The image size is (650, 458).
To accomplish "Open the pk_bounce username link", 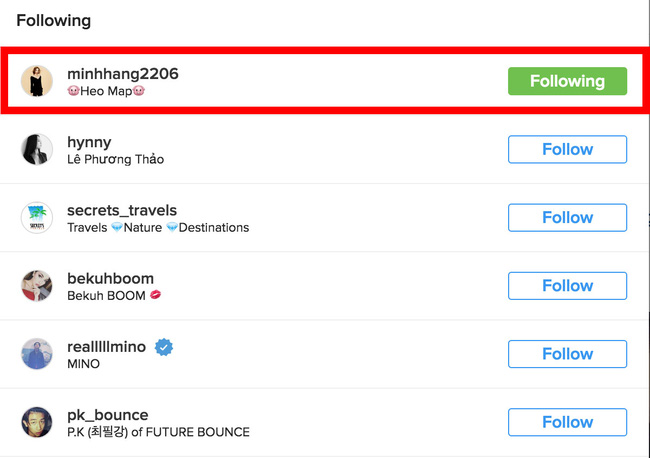I will pyautogui.click(x=108, y=415).
